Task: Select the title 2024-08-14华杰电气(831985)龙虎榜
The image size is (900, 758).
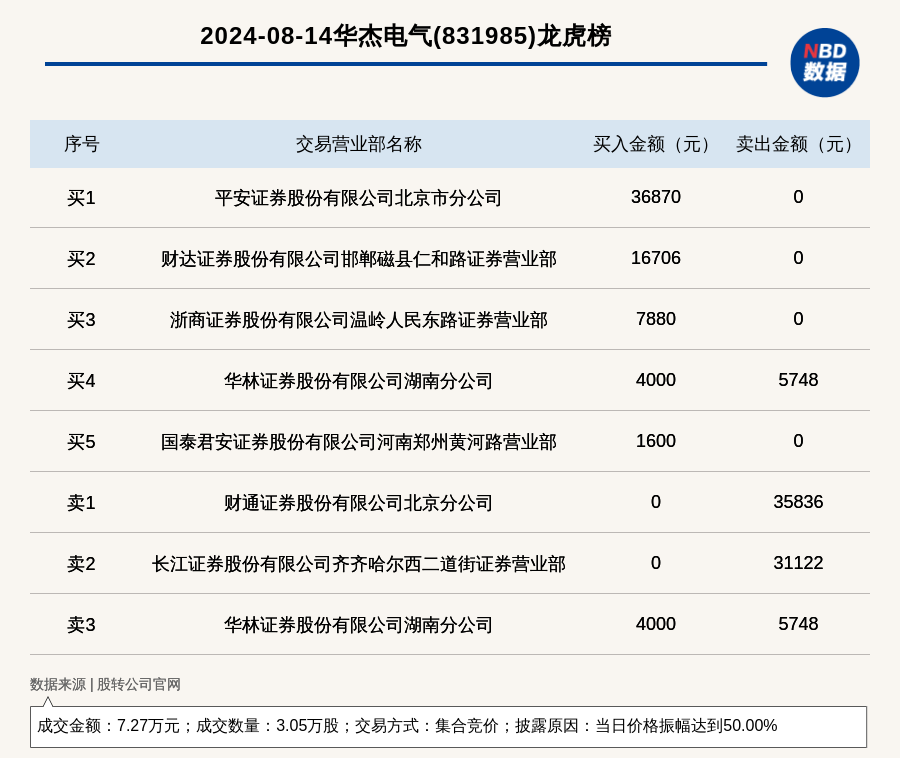Action: pos(406,36)
